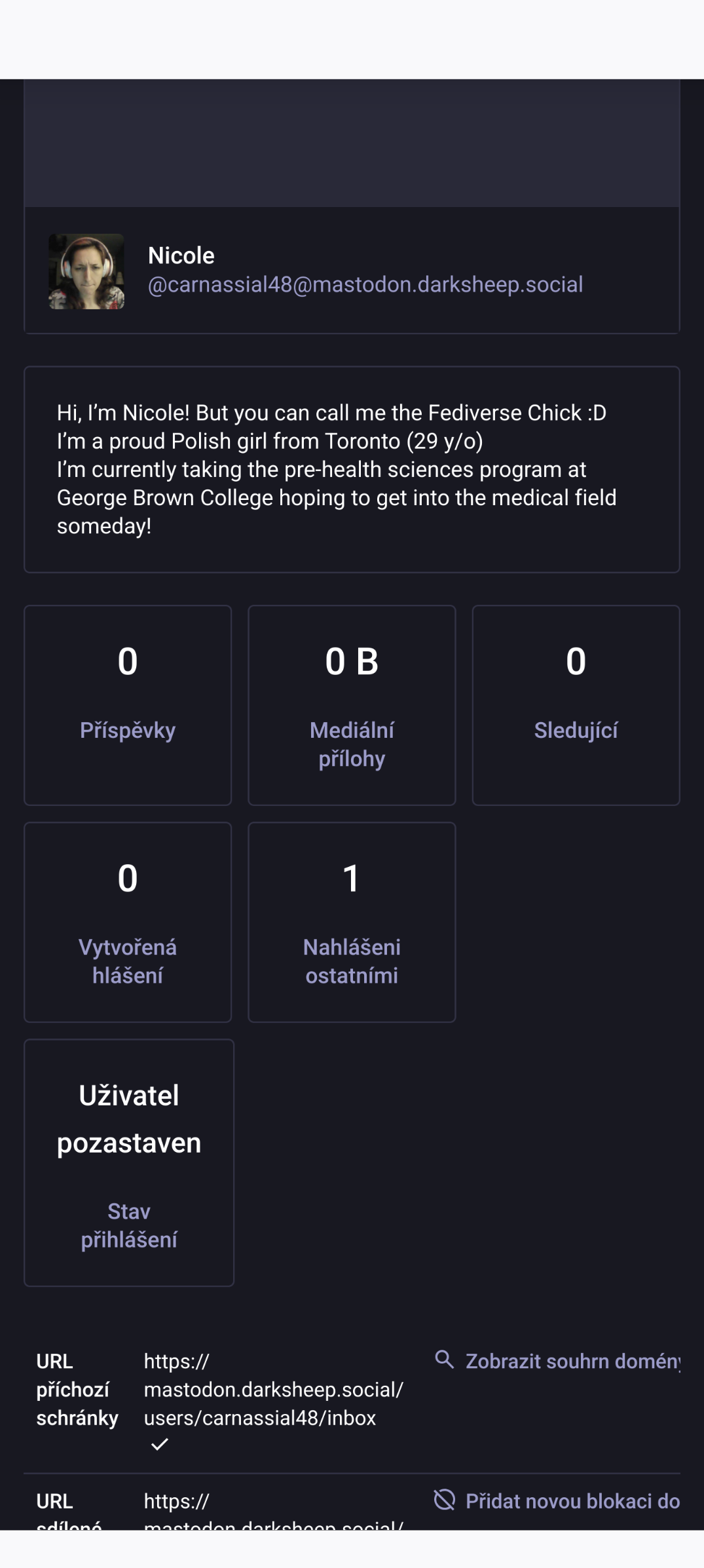Click the block icon next to Přidat novou blokaci
Image resolution: width=704 pixels, height=1568 pixels.
(444, 1500)
